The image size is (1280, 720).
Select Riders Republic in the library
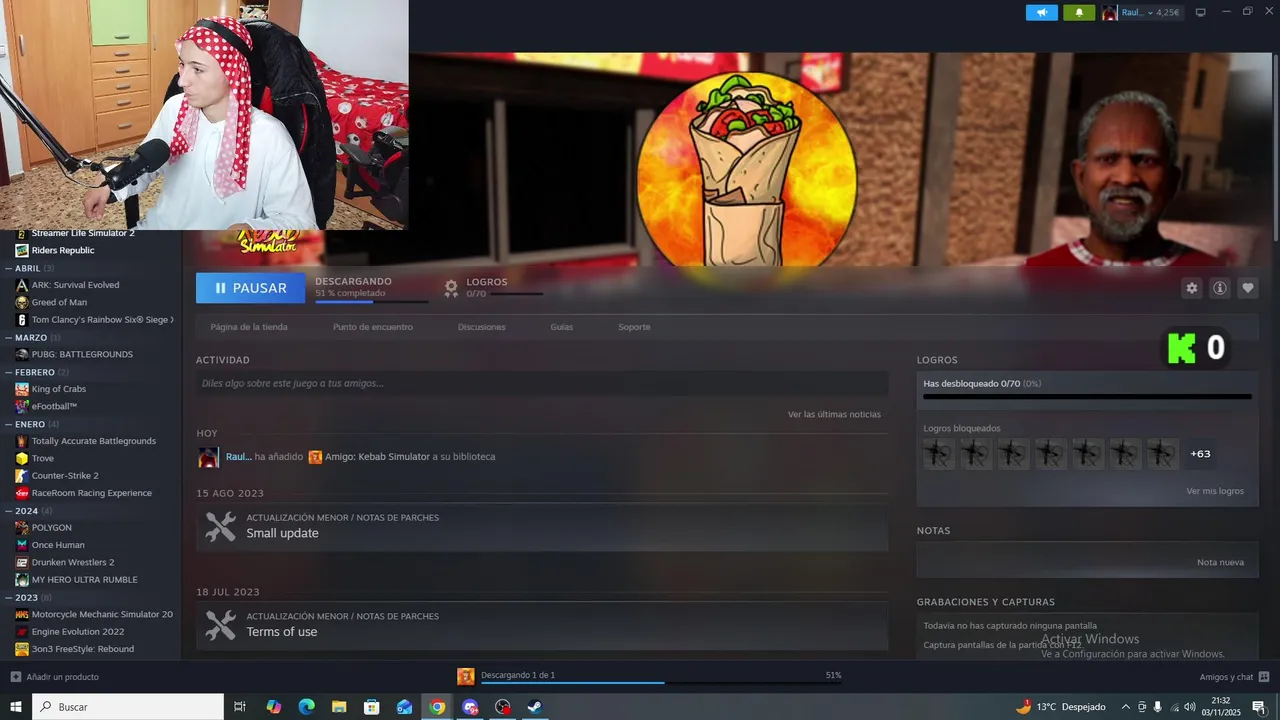click(63, 250)
